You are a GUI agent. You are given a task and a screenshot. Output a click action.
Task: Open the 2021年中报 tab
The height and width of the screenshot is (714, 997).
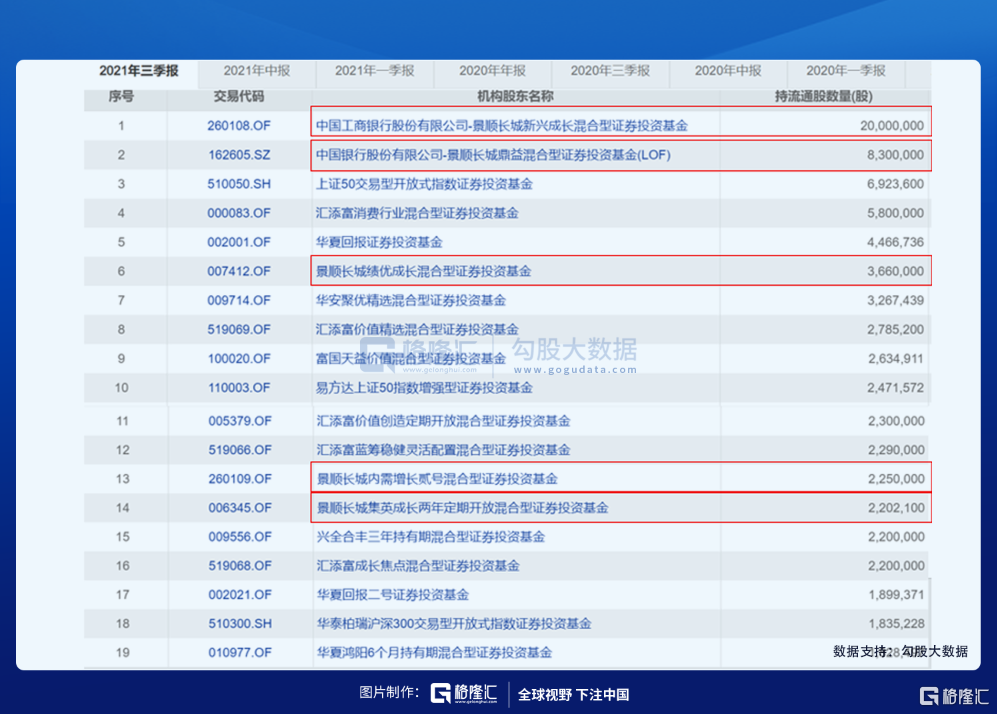pos(257,71)
